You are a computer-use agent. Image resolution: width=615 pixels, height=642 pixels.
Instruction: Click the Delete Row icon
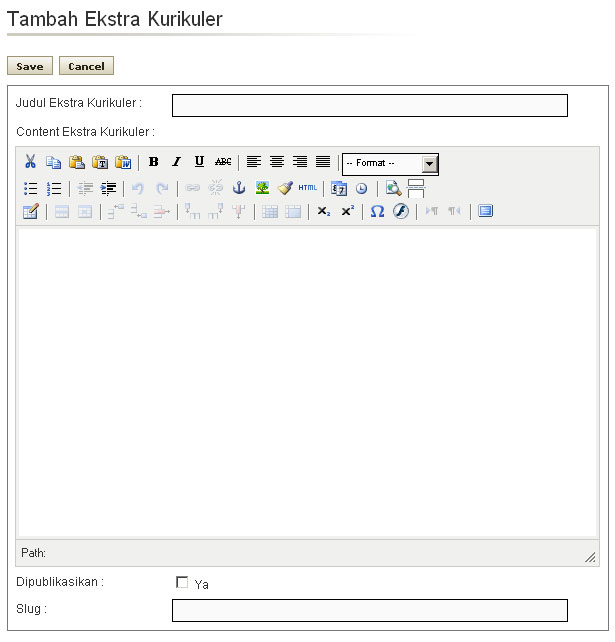pyautogui.click(x=162, y=212)
